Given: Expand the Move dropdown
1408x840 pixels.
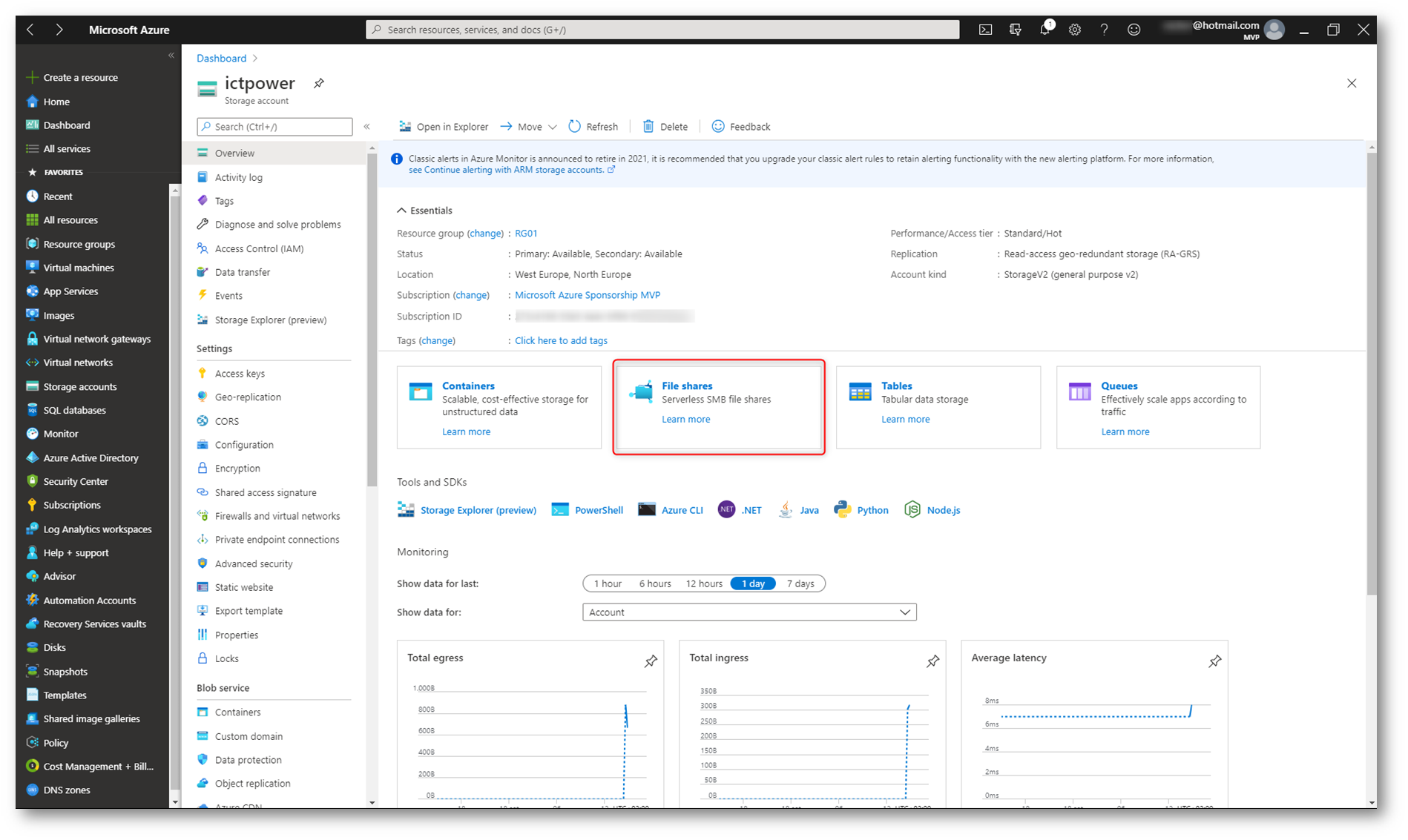Looking at the screenshot, I should 528,127.
